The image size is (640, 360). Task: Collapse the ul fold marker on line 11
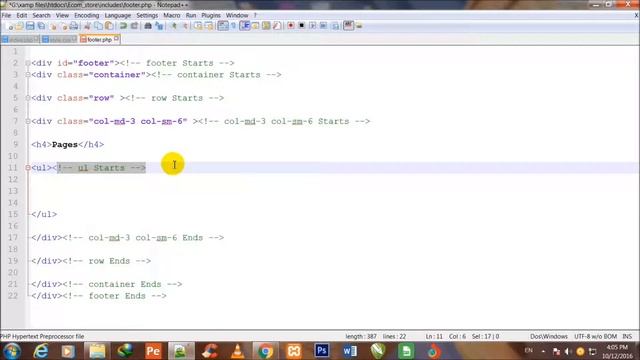click(x=28, y=168)
